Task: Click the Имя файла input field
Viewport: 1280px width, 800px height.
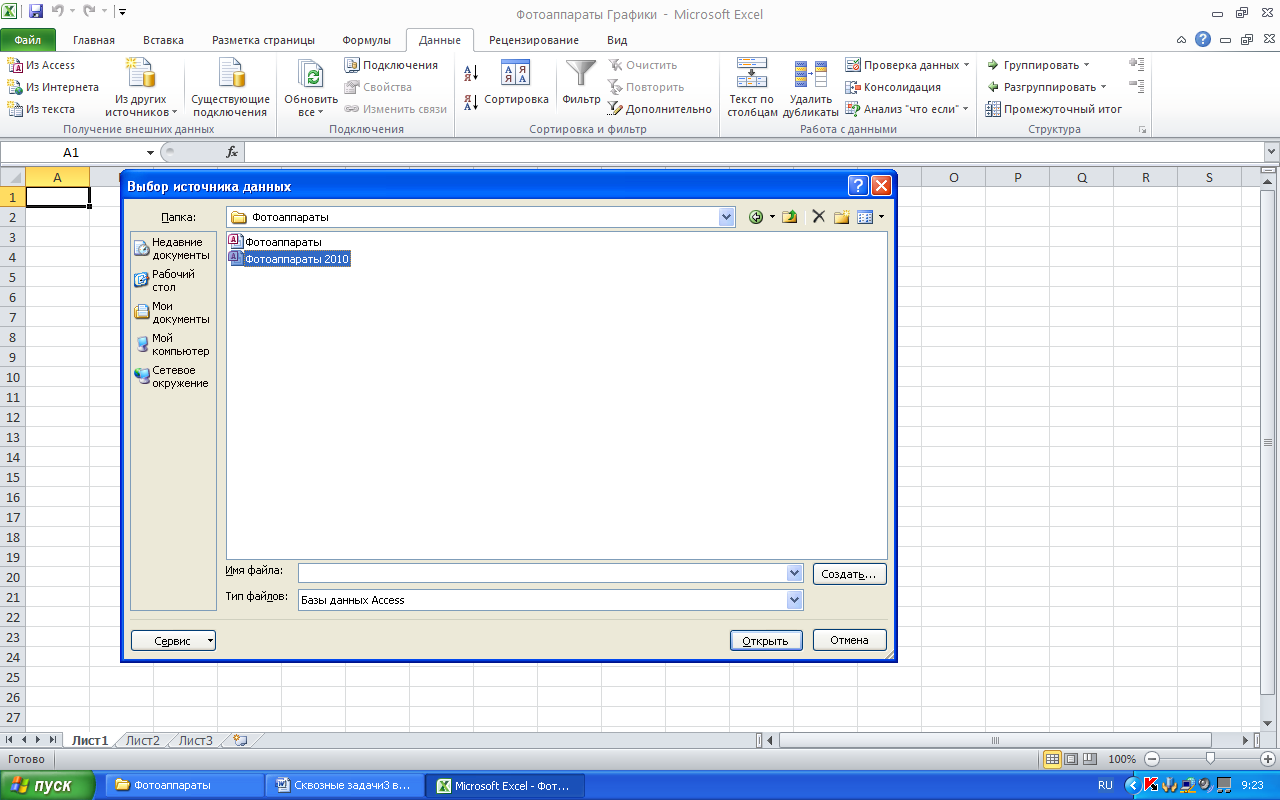Action: (543, 573)
